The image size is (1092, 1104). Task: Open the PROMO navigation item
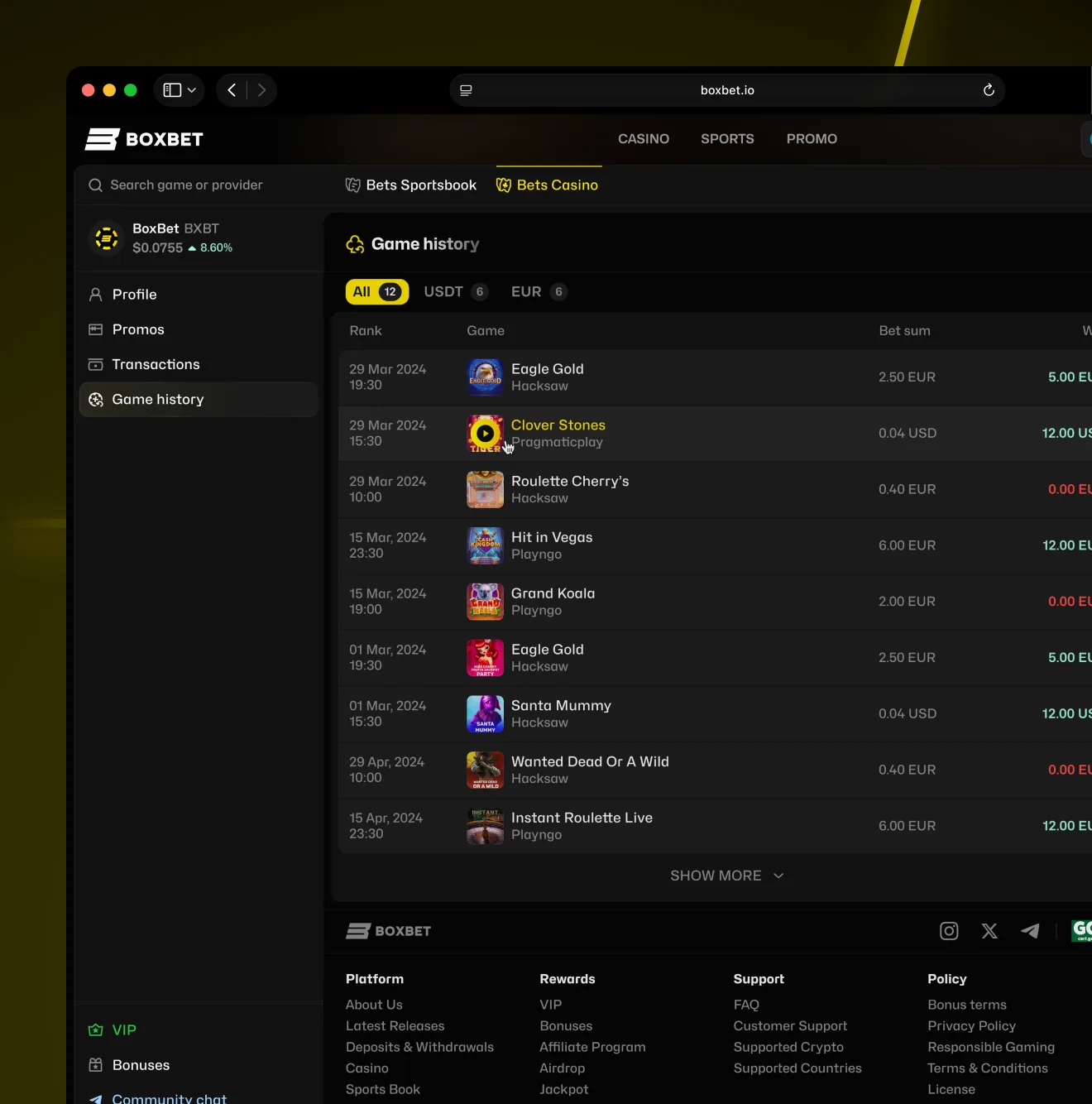(812, 139)
